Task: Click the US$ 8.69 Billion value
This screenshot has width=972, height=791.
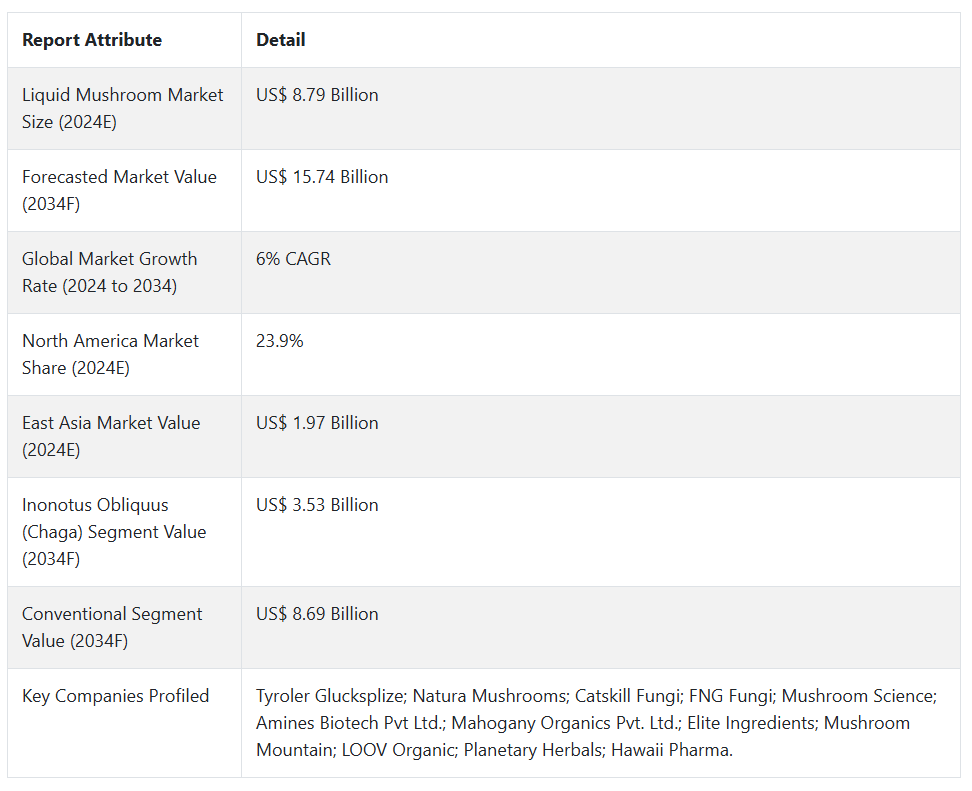Action: click(317, 614)
